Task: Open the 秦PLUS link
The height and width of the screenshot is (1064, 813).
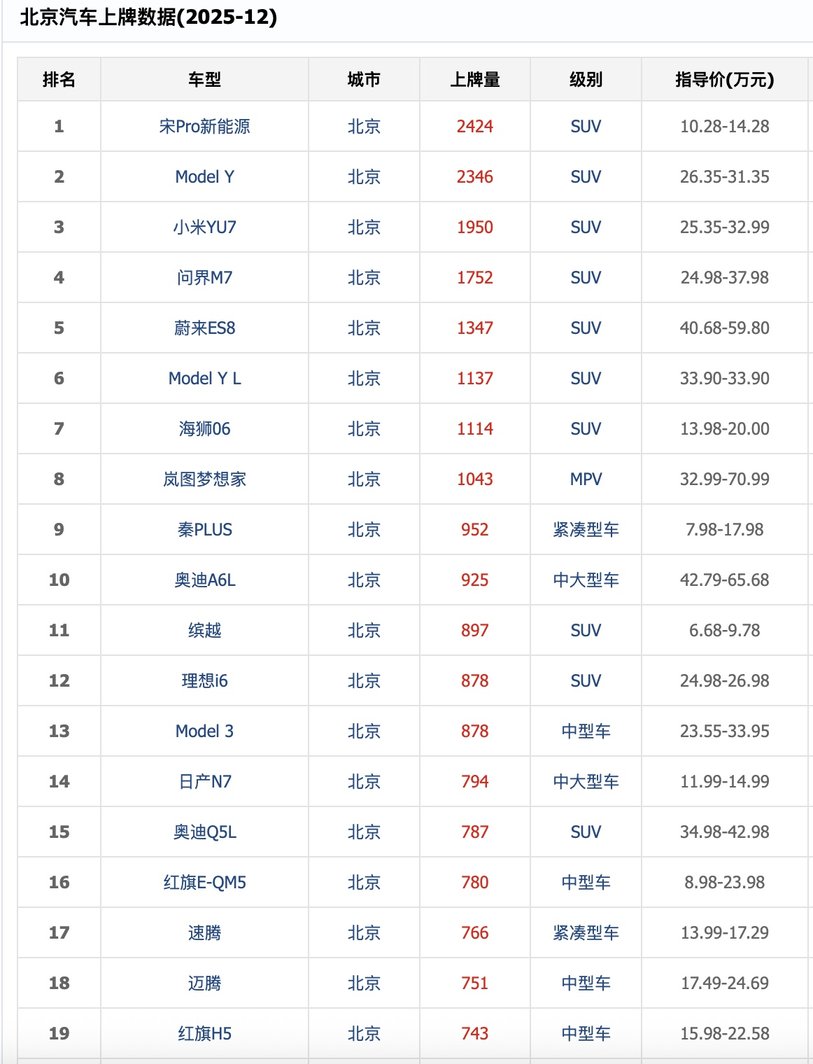Action: coord(204,530)
